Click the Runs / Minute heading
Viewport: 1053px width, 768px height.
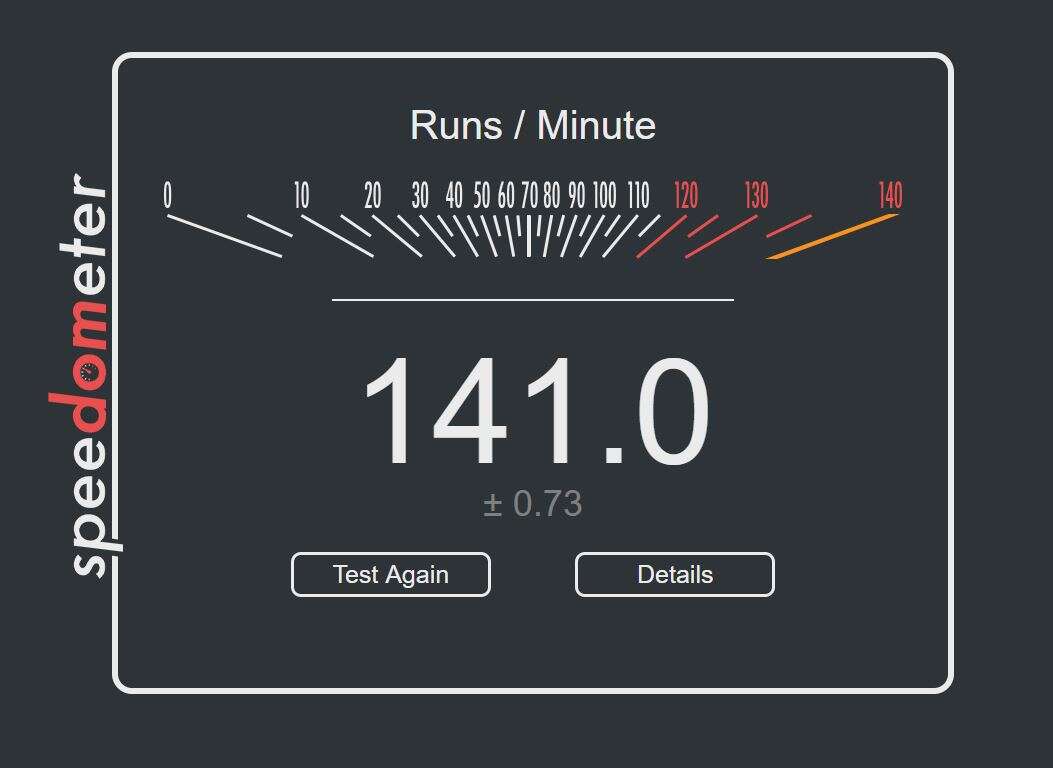(x=532, y=125)
